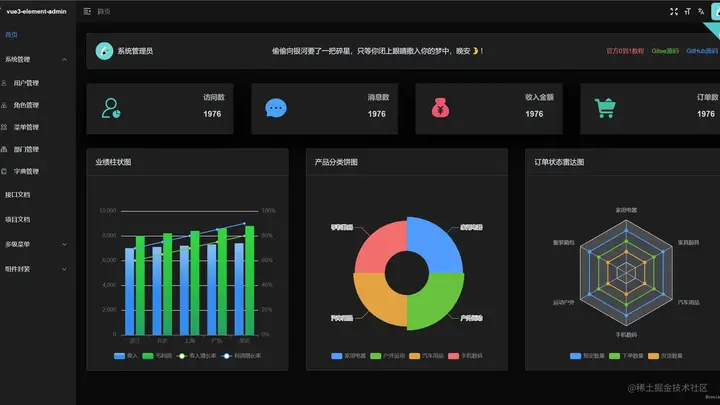The height and width of the screenshot is (405, 720).
Task: Enter fullscreen with the expand-arrows icon
Action: coord(674,11)
